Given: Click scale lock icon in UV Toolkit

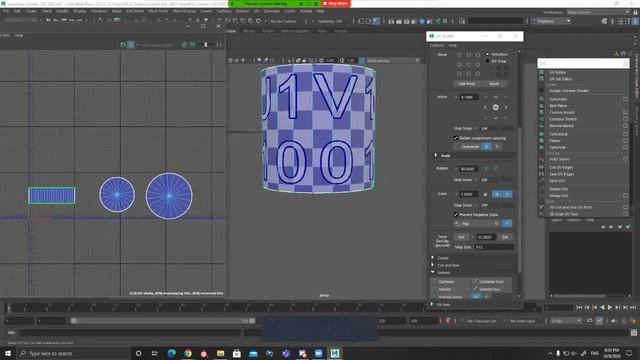Looking at the screenshot, I should (485, 194).
